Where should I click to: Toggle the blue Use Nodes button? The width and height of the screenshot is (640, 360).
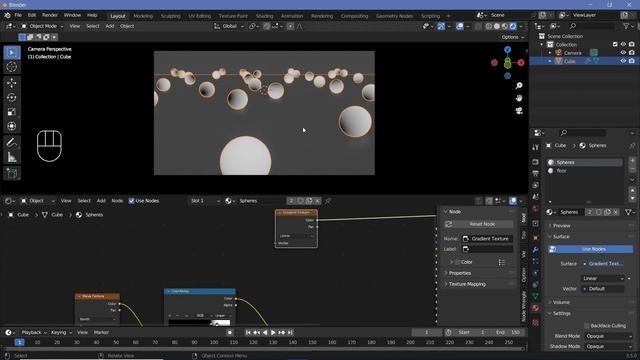pos(591,249)
